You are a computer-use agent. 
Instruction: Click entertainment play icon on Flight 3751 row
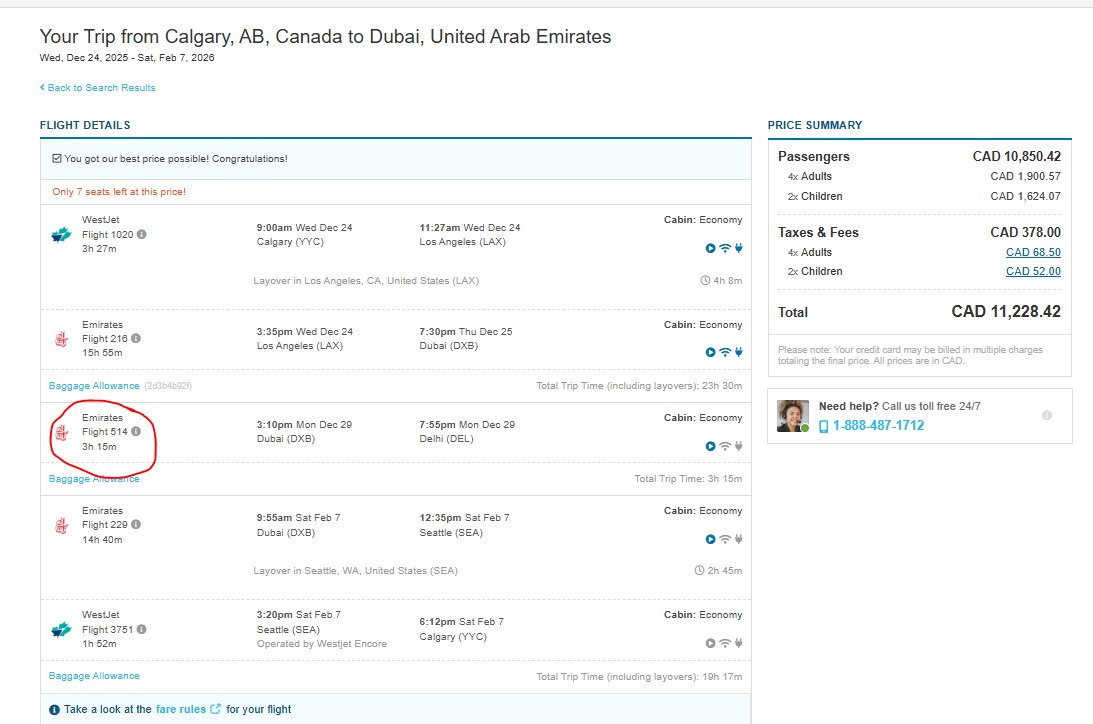(710, 643)
